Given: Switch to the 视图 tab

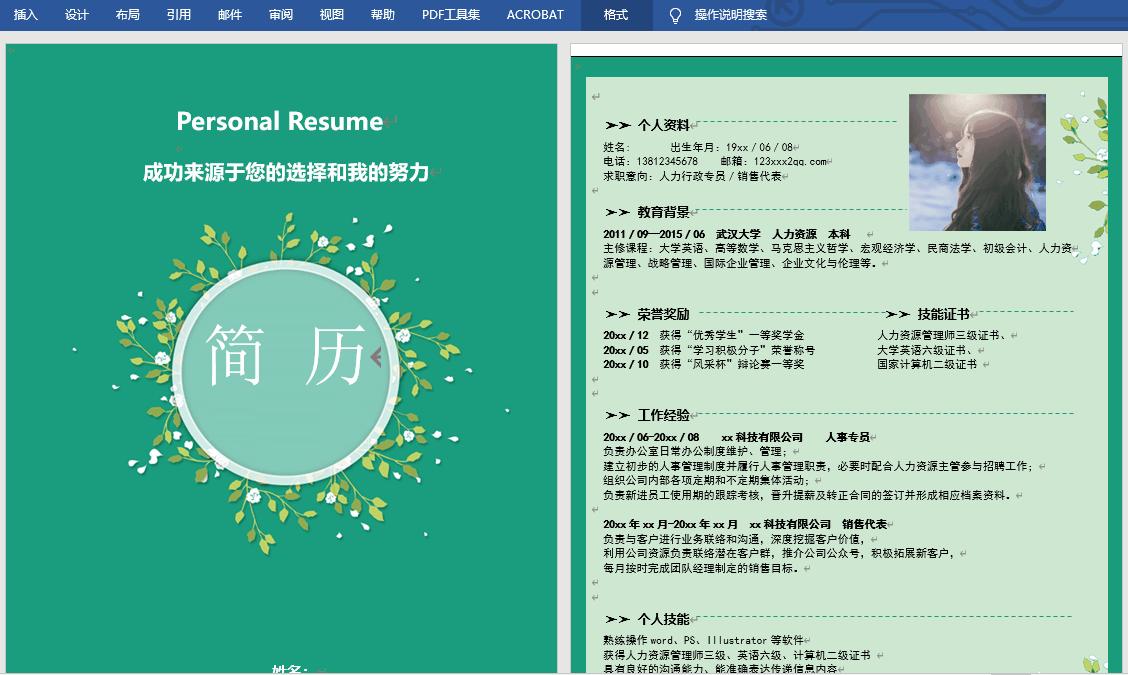Looking at the screenshot, I should 330,15.
